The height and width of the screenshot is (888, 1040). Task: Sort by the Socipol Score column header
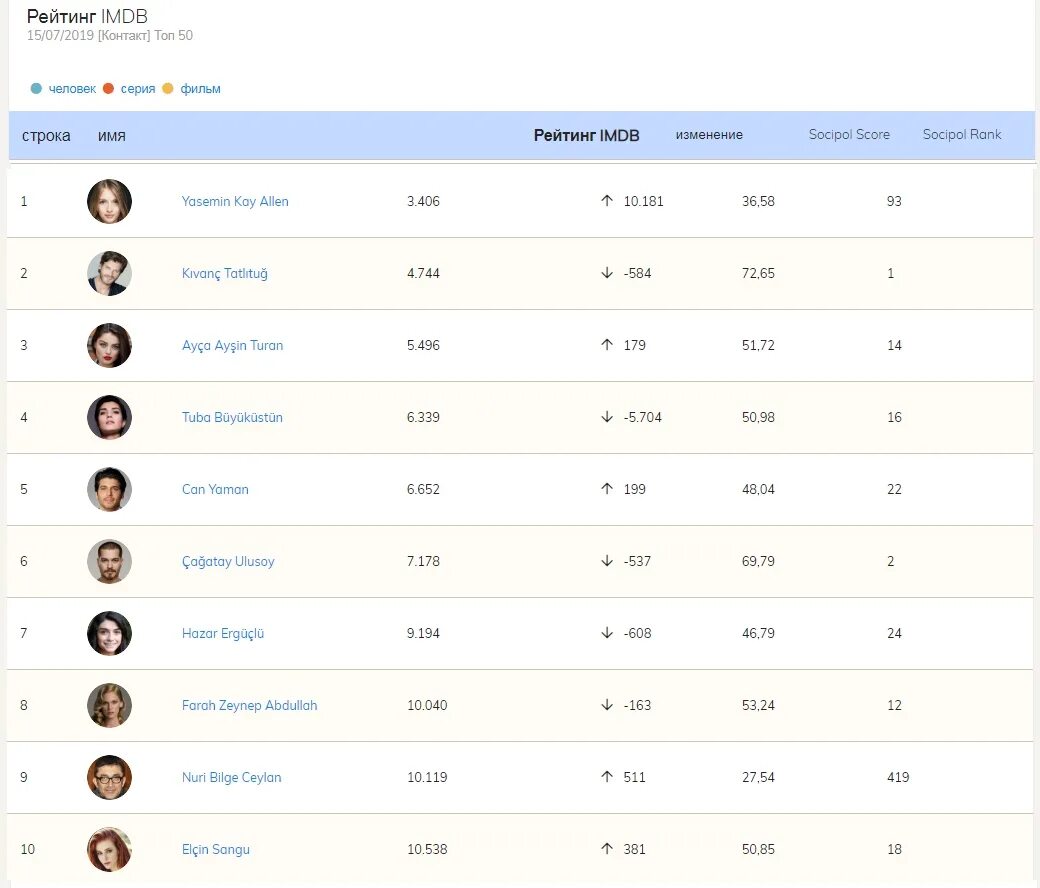[x=849, y=134]
